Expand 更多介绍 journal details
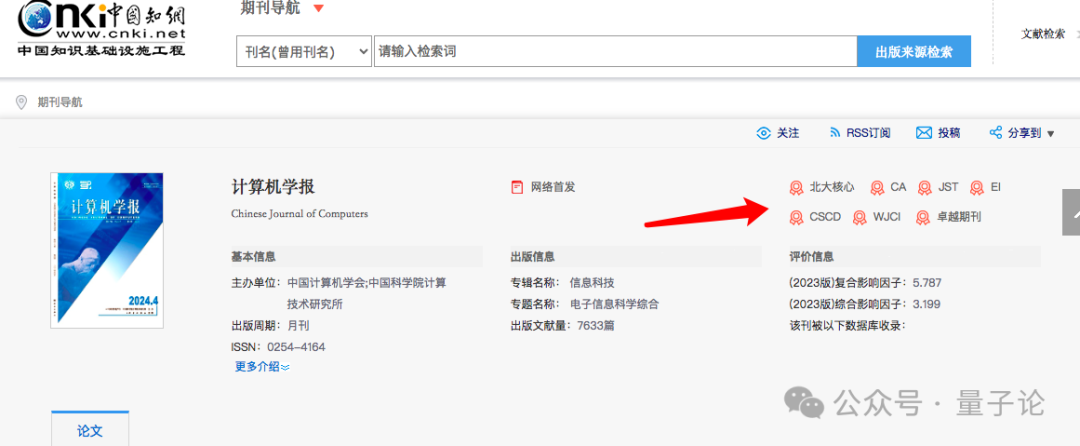The image size is (1080, 446). [262, 367]
